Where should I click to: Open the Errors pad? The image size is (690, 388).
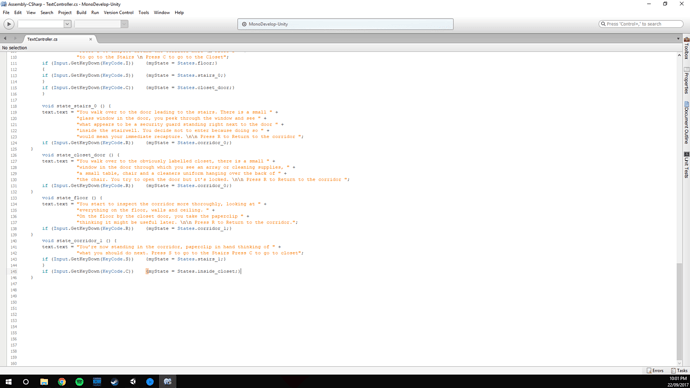tap(655, 371)
